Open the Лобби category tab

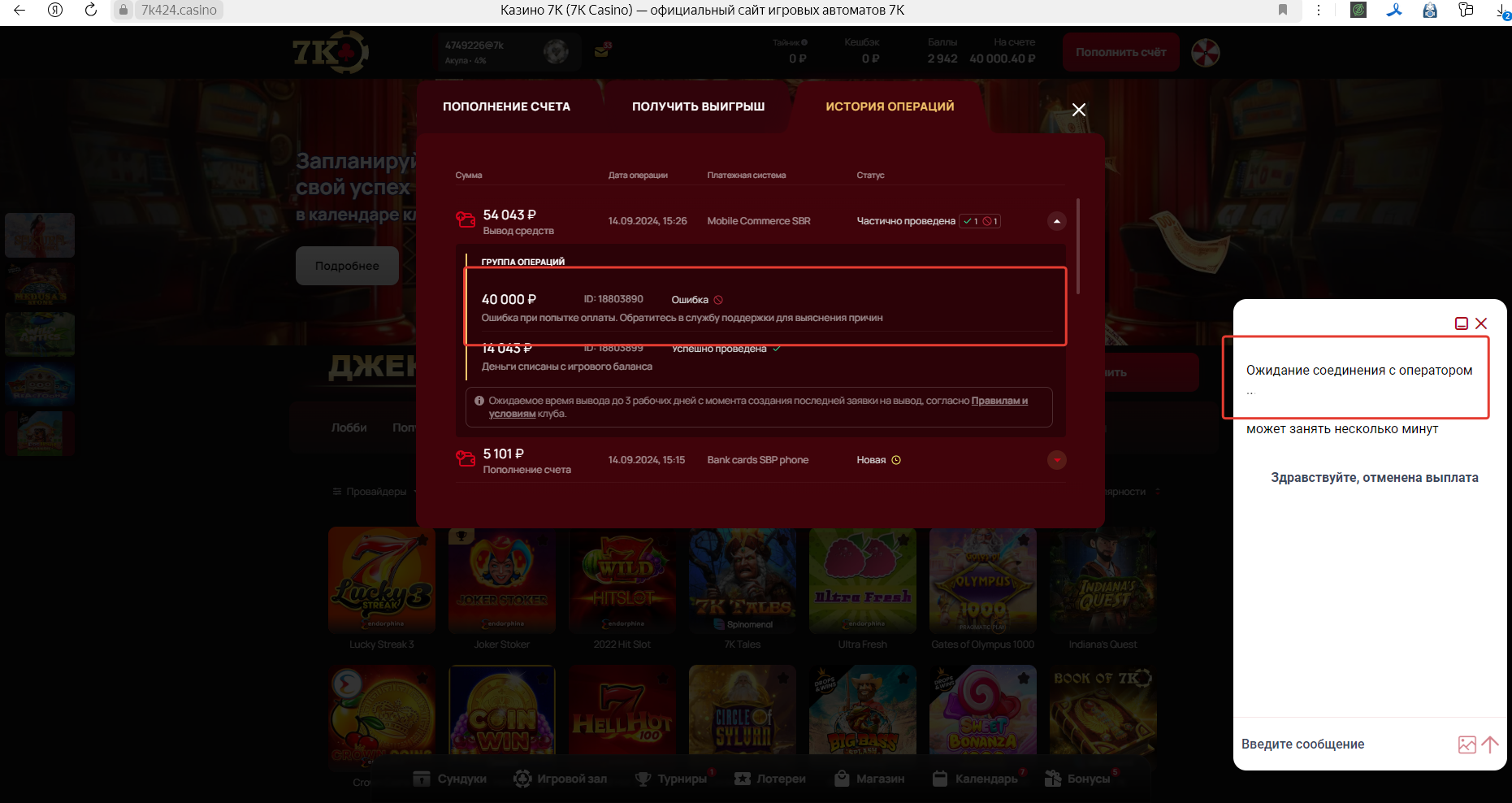click(349, 428)
